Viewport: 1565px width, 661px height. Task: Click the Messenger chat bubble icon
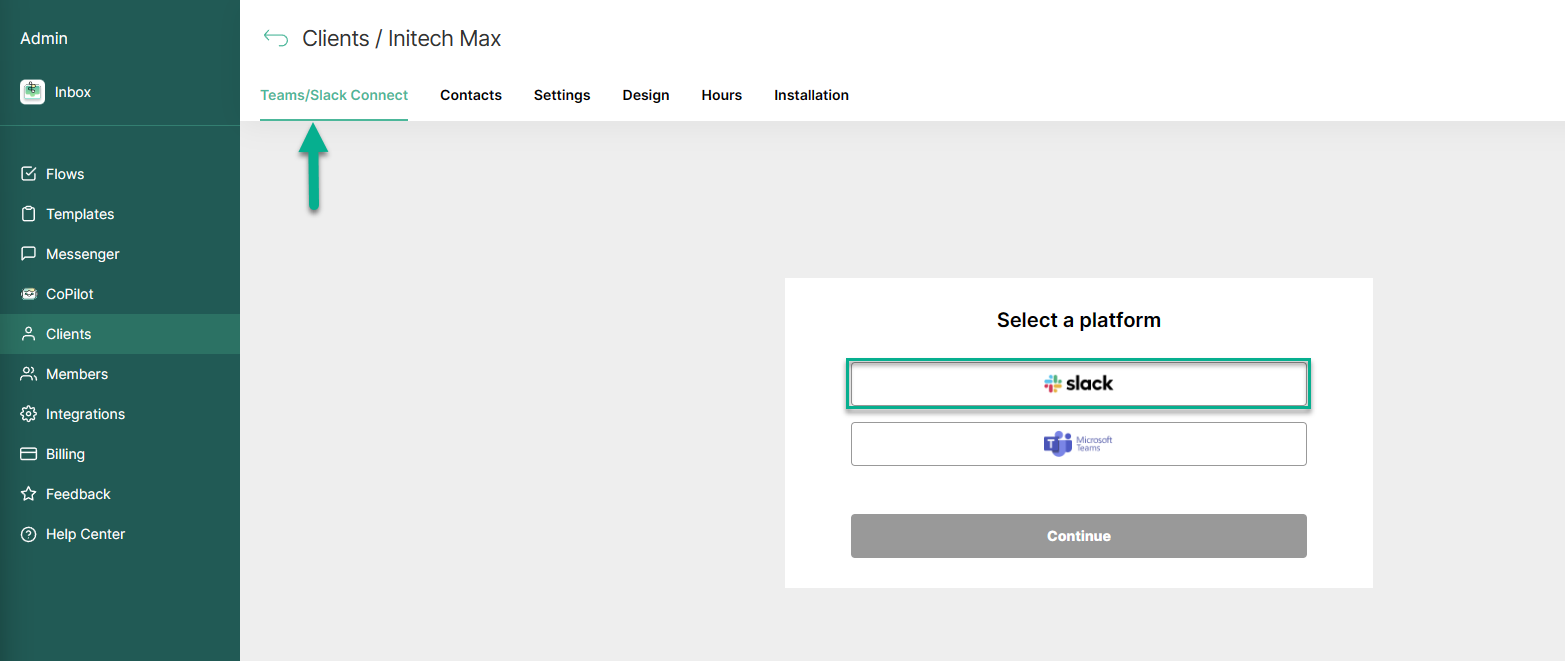[29, 254]
